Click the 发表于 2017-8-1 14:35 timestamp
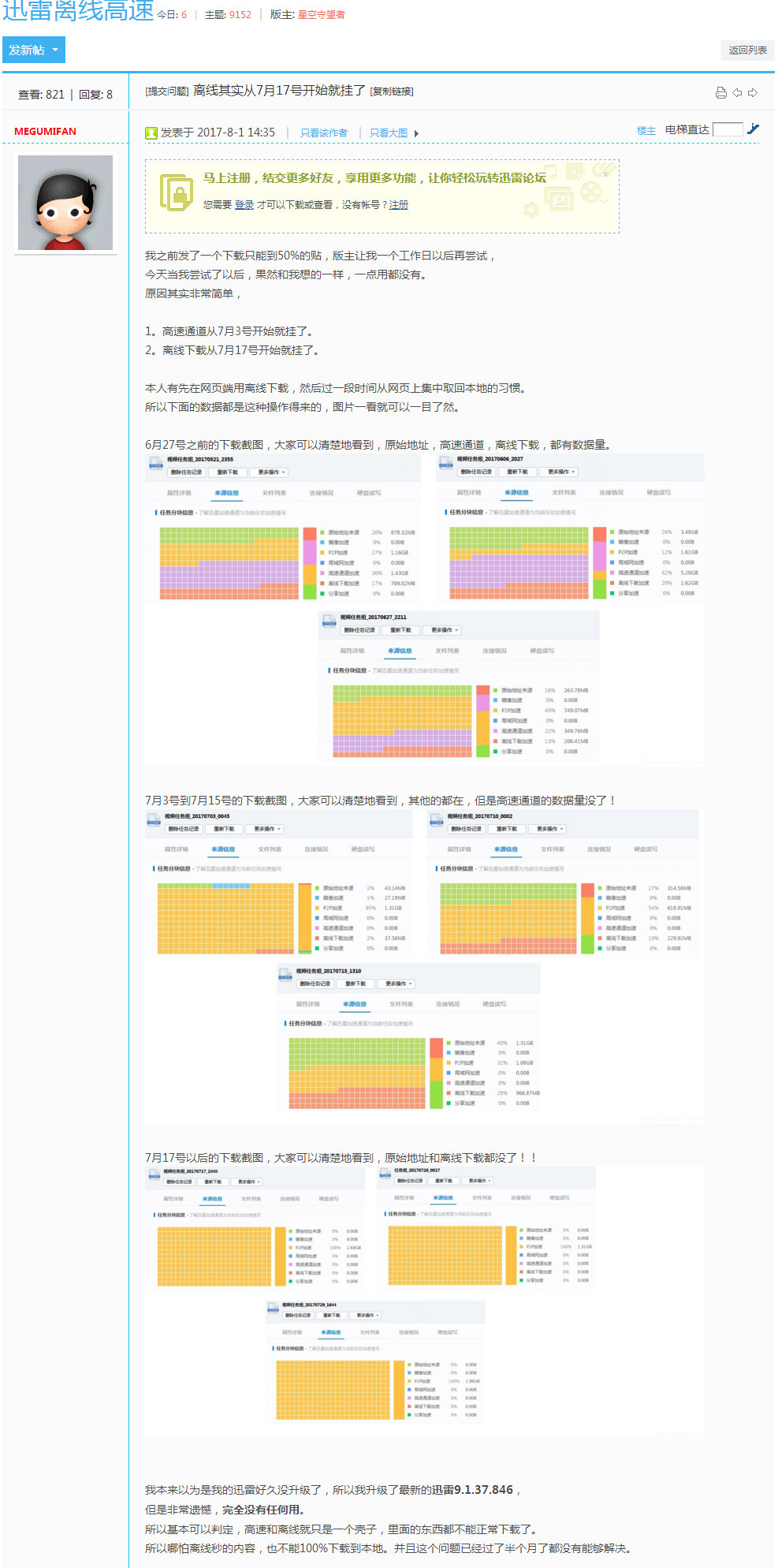Screen dimensions: 778x1568 pyautogui.click(x=218, y=133)
